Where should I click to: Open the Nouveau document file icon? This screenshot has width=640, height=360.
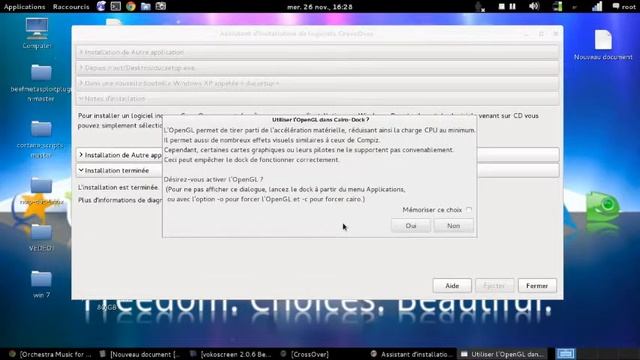coord(603,45)
